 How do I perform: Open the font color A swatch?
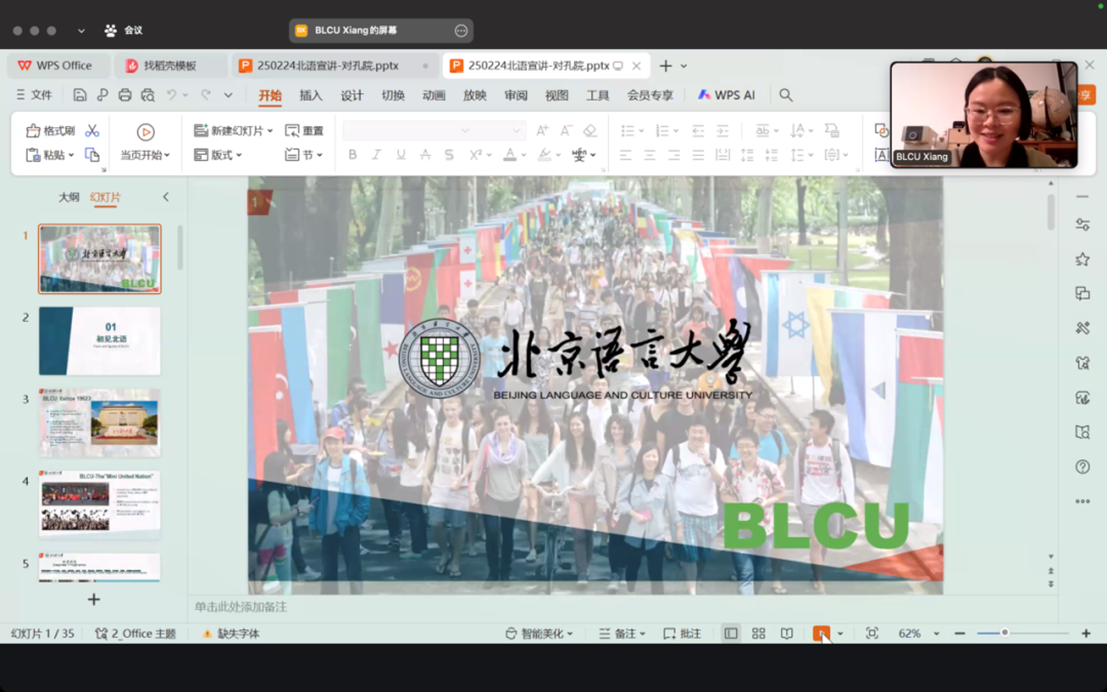(x=510, y=155)
